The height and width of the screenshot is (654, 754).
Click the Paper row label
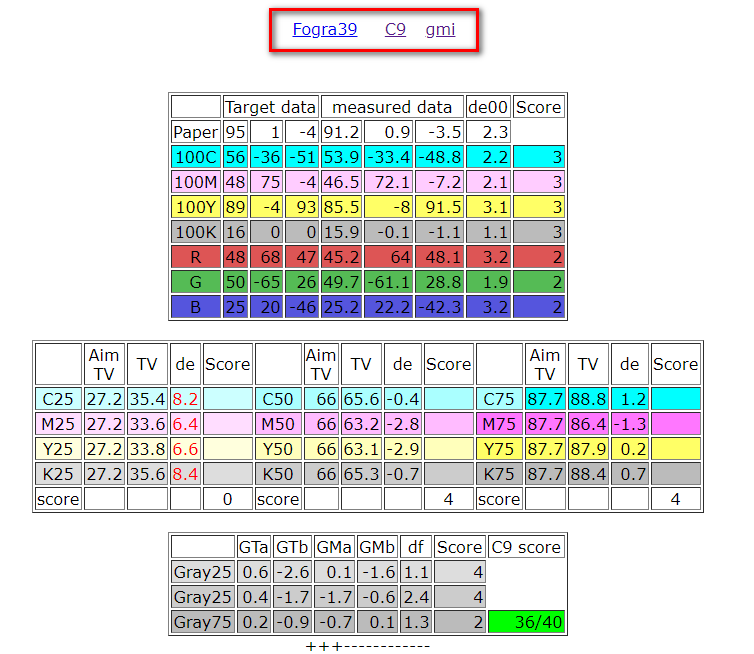[x=196, y=132]
